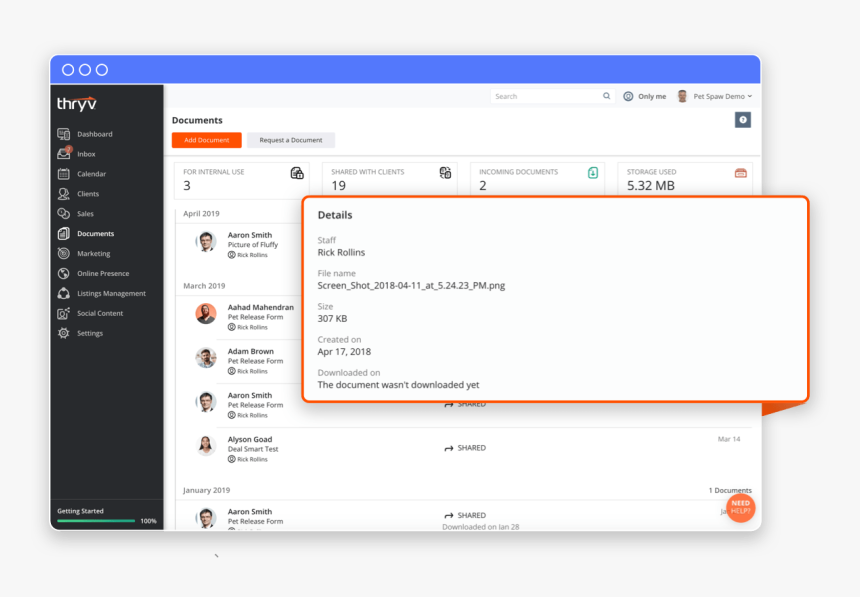Click the Incoming Documents green icon
Screen dimensions: 860x597
(x=593, y=173)
